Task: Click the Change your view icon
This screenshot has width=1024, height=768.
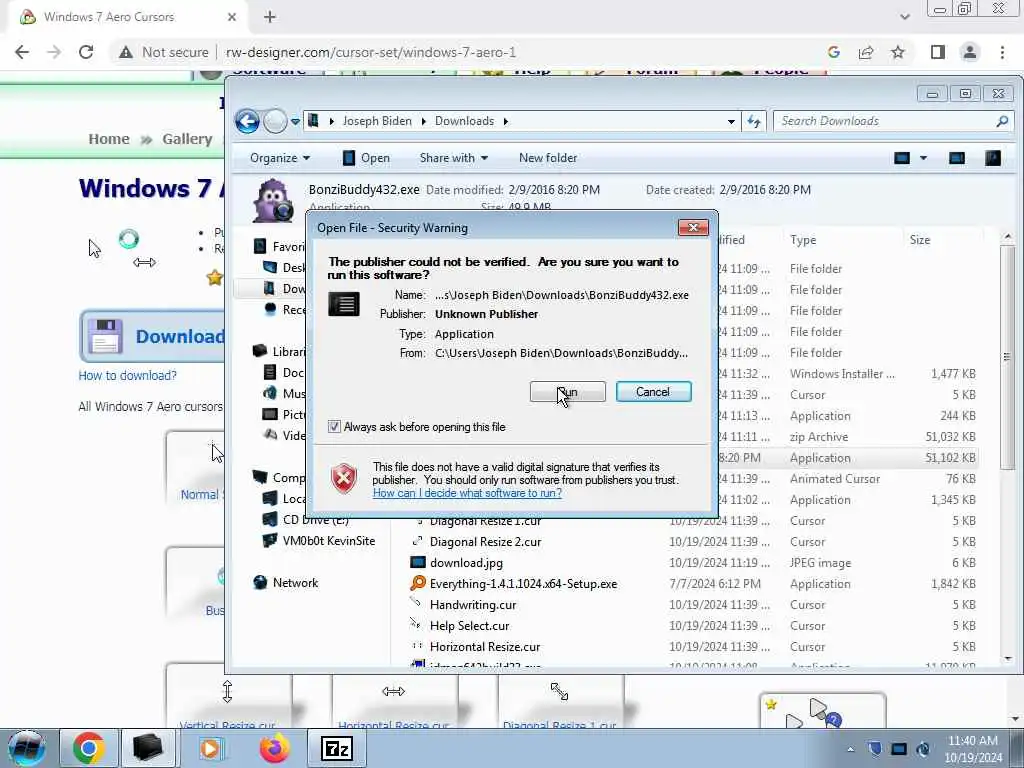Action: point(902,158)
